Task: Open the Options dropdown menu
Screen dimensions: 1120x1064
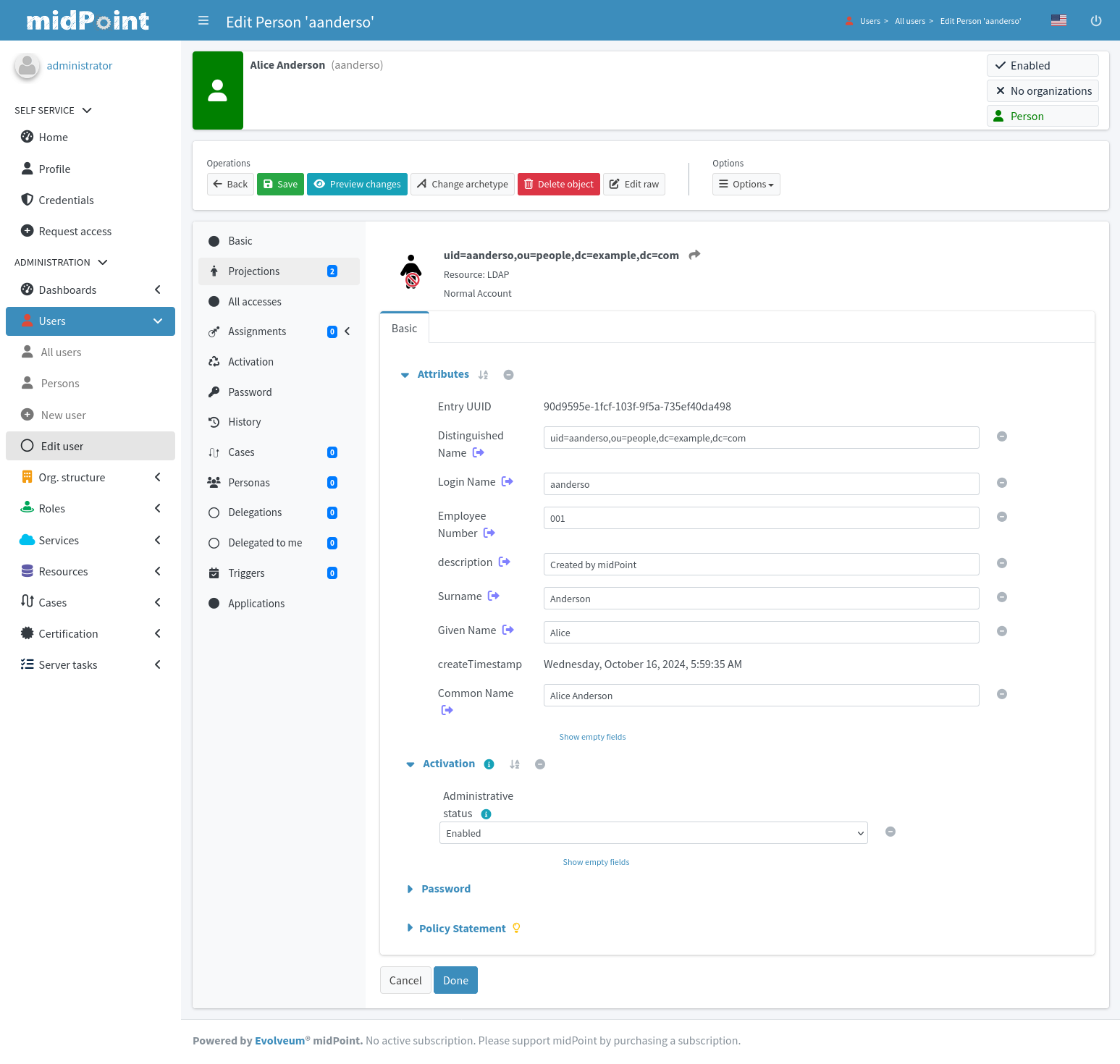Action: (x=746, y=184)
